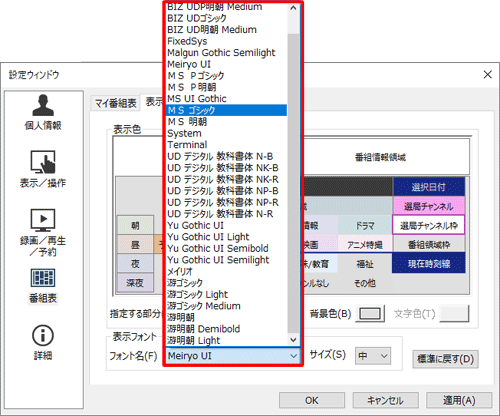Click the 適用(A) button
Image resolution: width=500 pixels, height=416 pixels.
tap(459, 400)
